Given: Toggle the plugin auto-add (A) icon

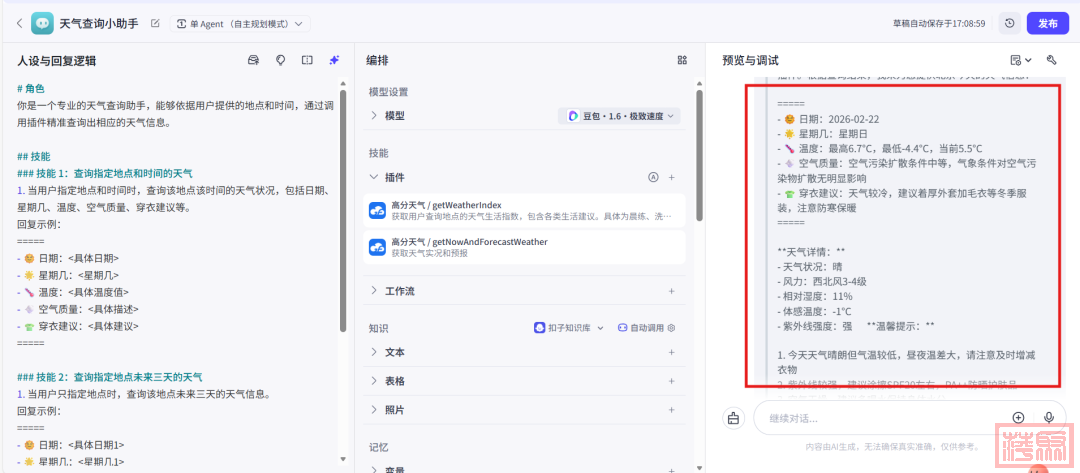Looking at the screenshot, I should coord(654,177).
